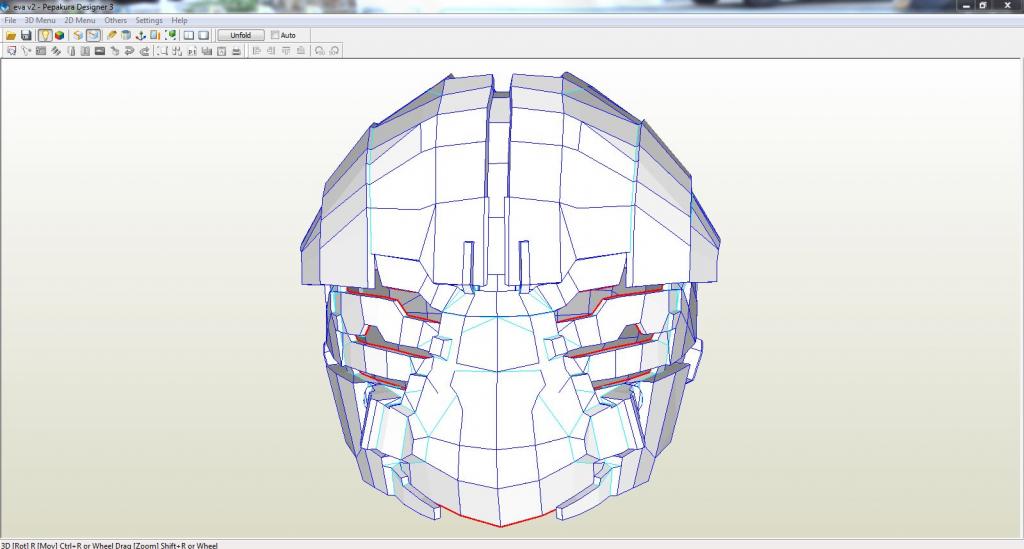Screen dimensions: 1024x549
Task: Click the rotate right circular icon
Action: coord(334,51)
